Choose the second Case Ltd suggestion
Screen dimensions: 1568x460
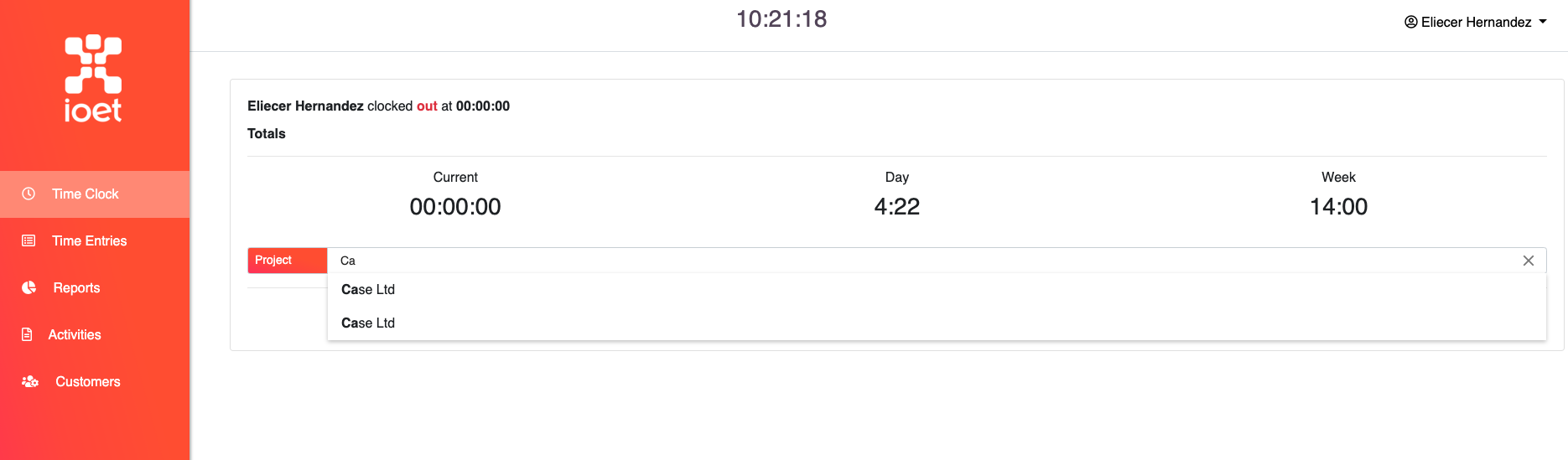[937, 323]
